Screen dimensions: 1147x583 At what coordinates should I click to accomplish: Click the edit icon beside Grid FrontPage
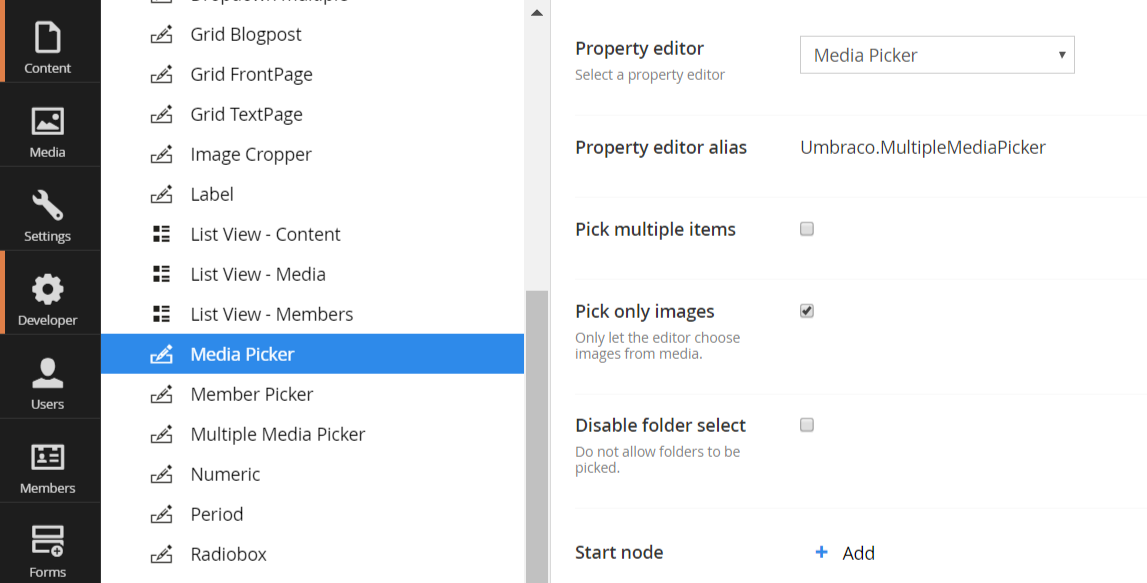coord(161,75)
